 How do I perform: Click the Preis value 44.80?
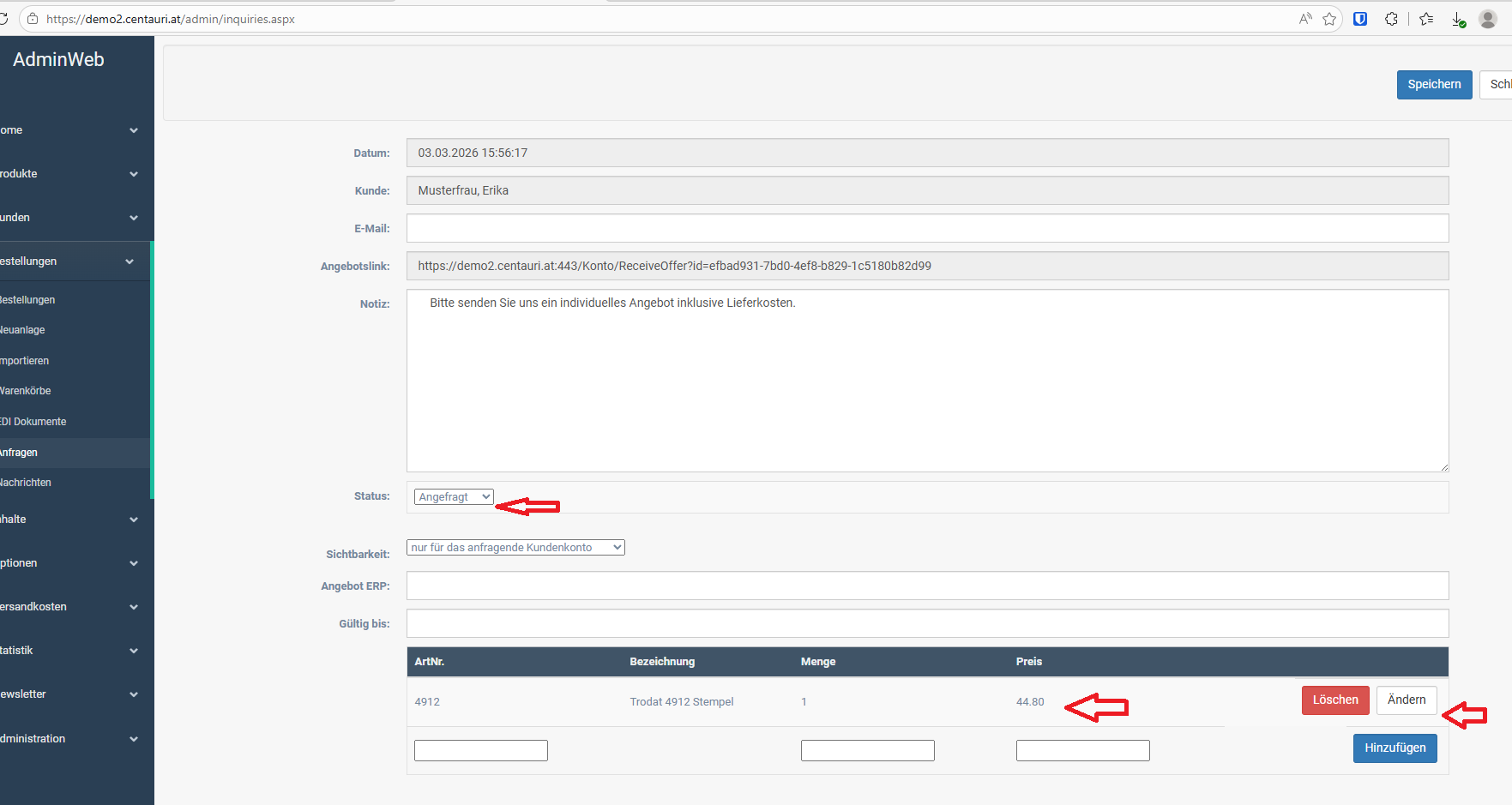point(1030,702)
